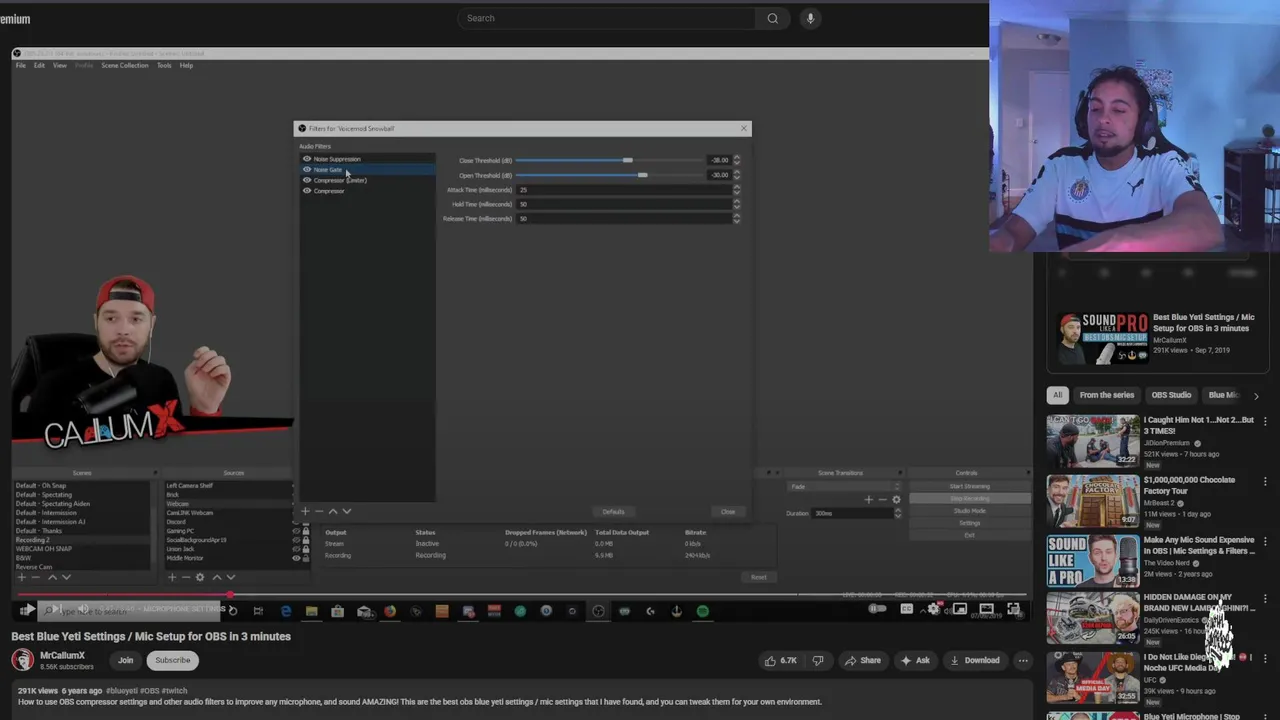Screen dimensions: 1280x720
Task: Like the video with thumbs up
Action: [x=781, y=660]
